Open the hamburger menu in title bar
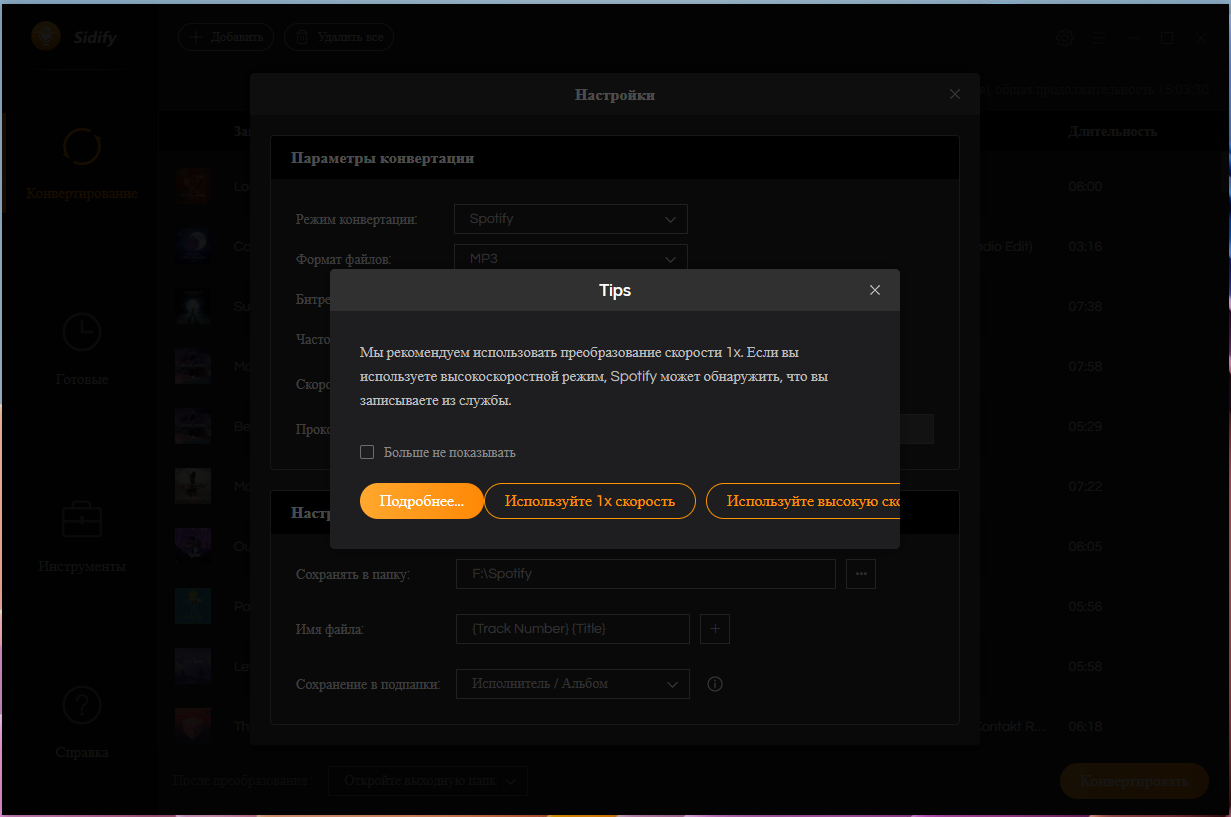 click(1099, 38)
